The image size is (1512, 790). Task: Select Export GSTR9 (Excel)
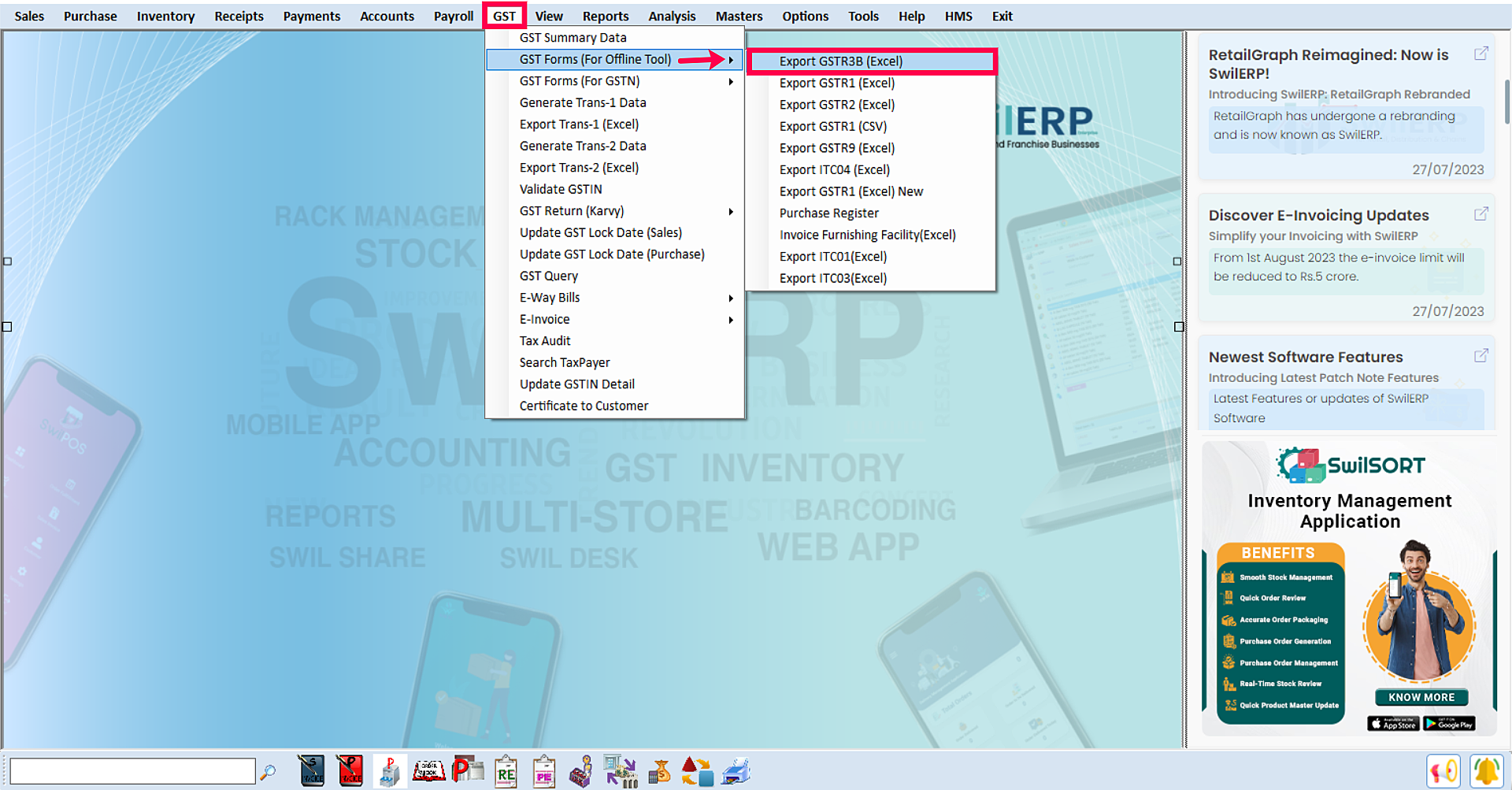tap(871, 148)
